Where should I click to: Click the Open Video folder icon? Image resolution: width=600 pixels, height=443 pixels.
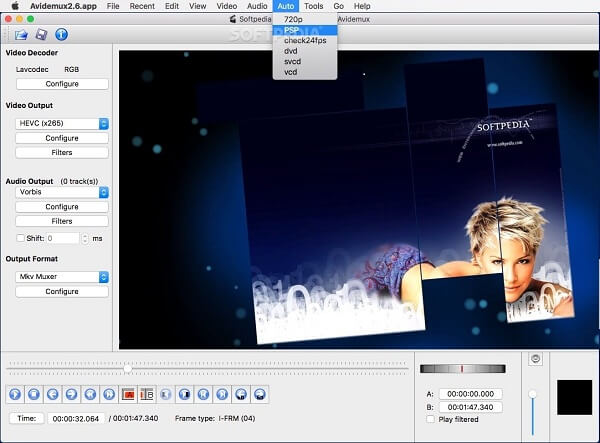point(20,36)
